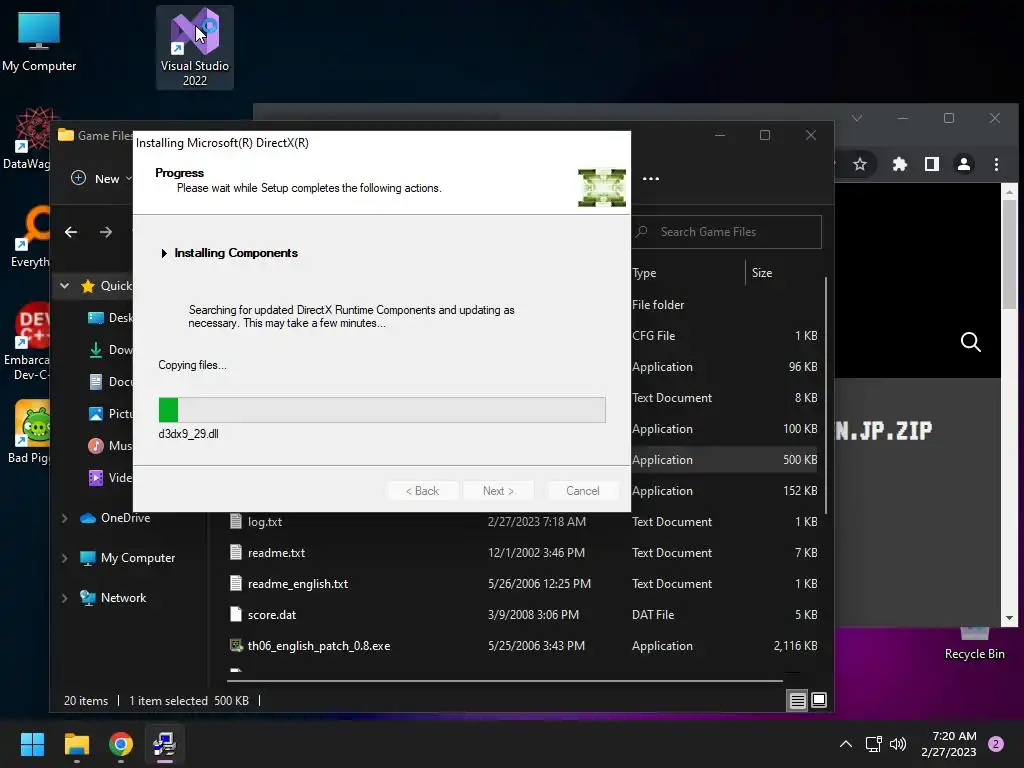Open Chrome's tab search chevron

pos(857,118)
